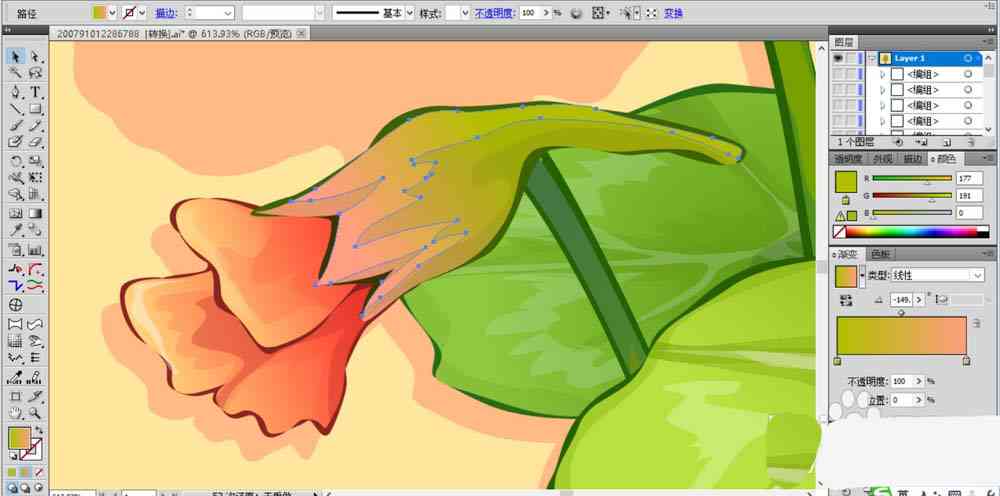
Task: Open the 基本 stroke style dropdown
Action: [409, 13]
